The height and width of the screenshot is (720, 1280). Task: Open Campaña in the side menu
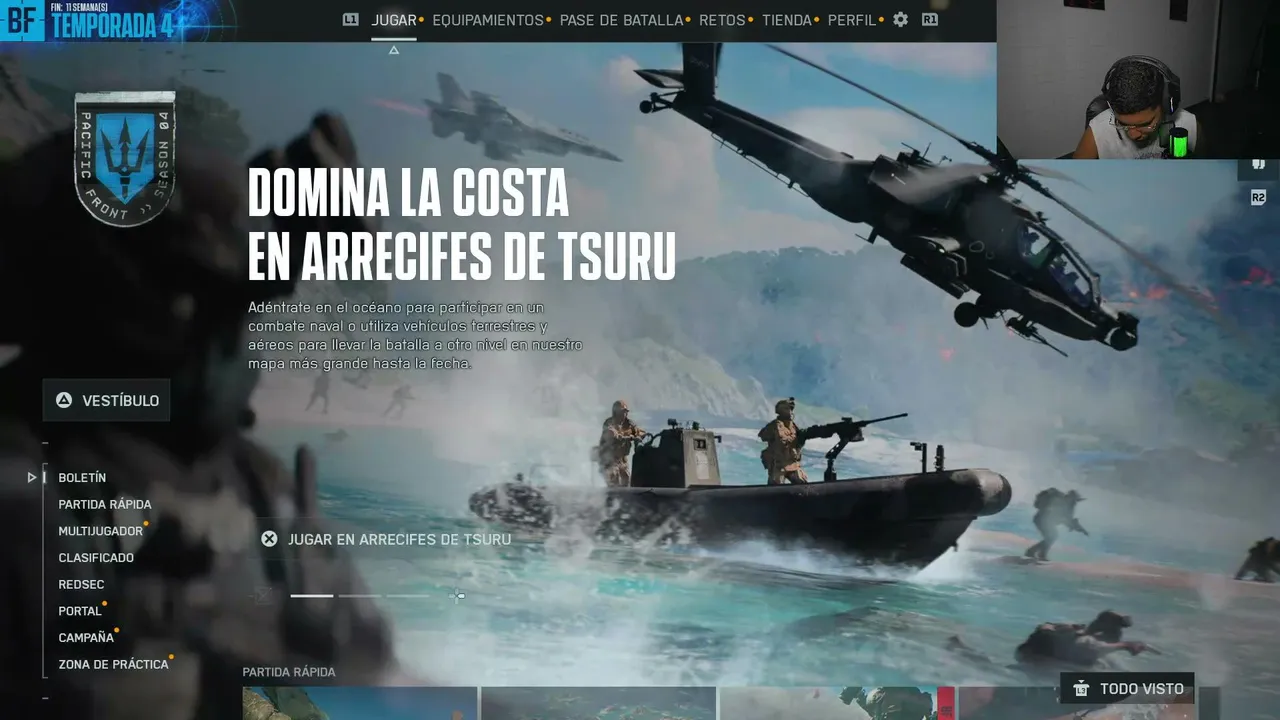pos(86,637)
